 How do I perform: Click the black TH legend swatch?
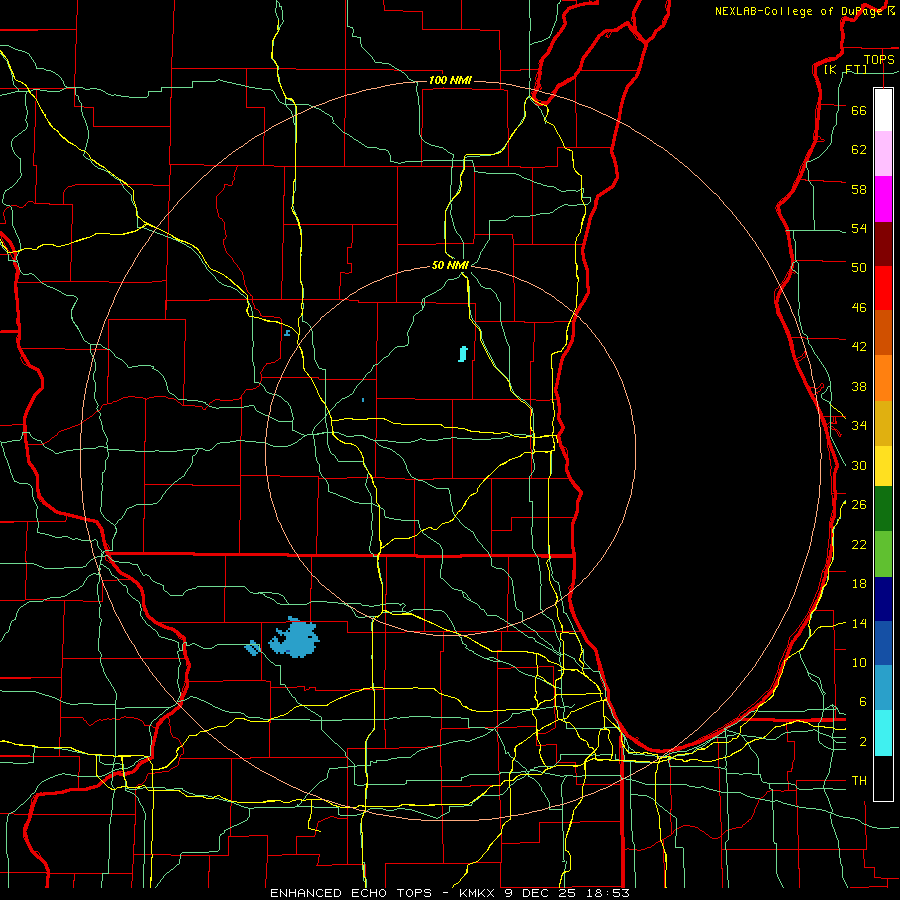(x=883, y=778)
